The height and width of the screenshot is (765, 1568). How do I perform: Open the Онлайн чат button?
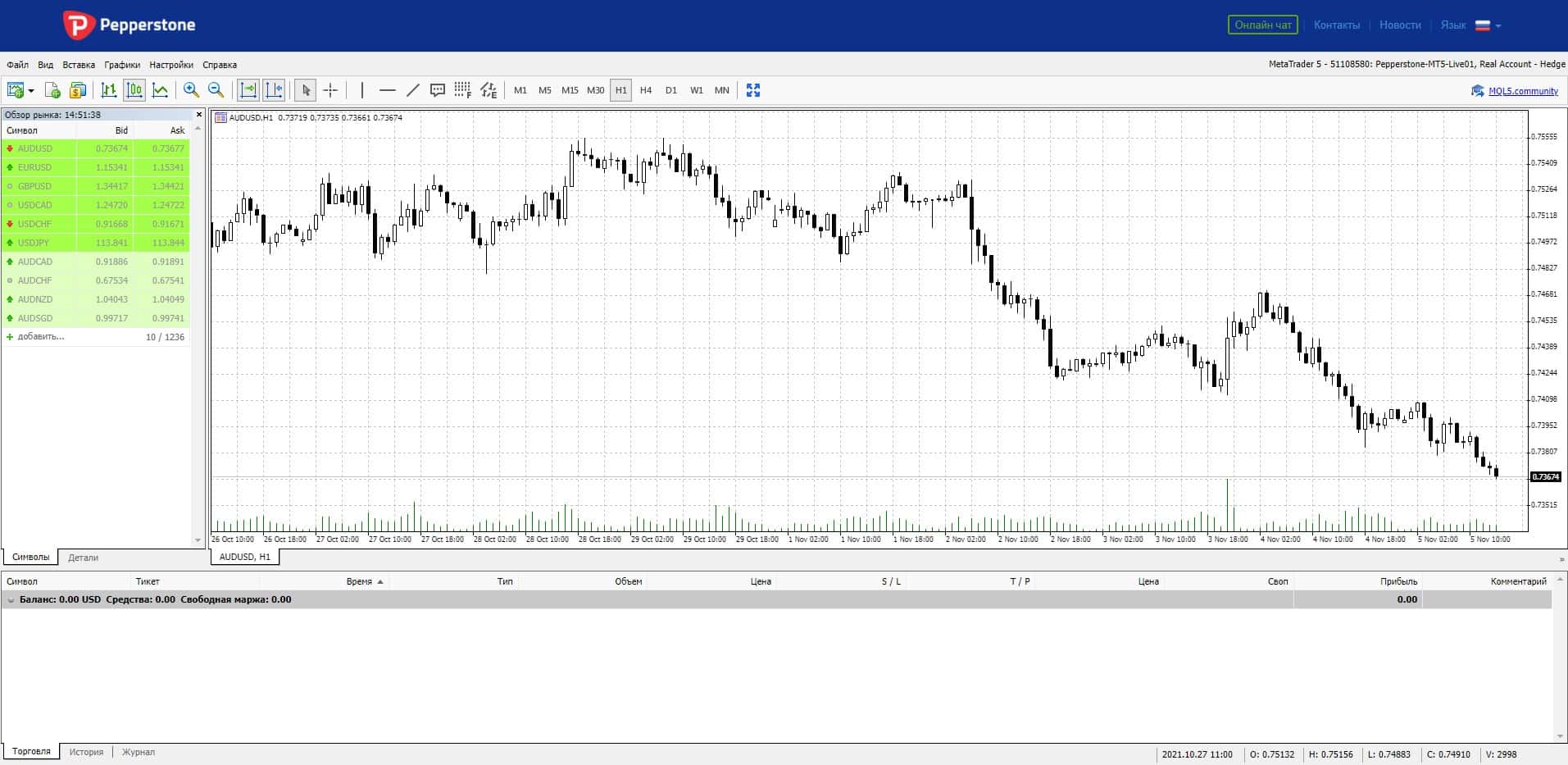coord(1263,25)
